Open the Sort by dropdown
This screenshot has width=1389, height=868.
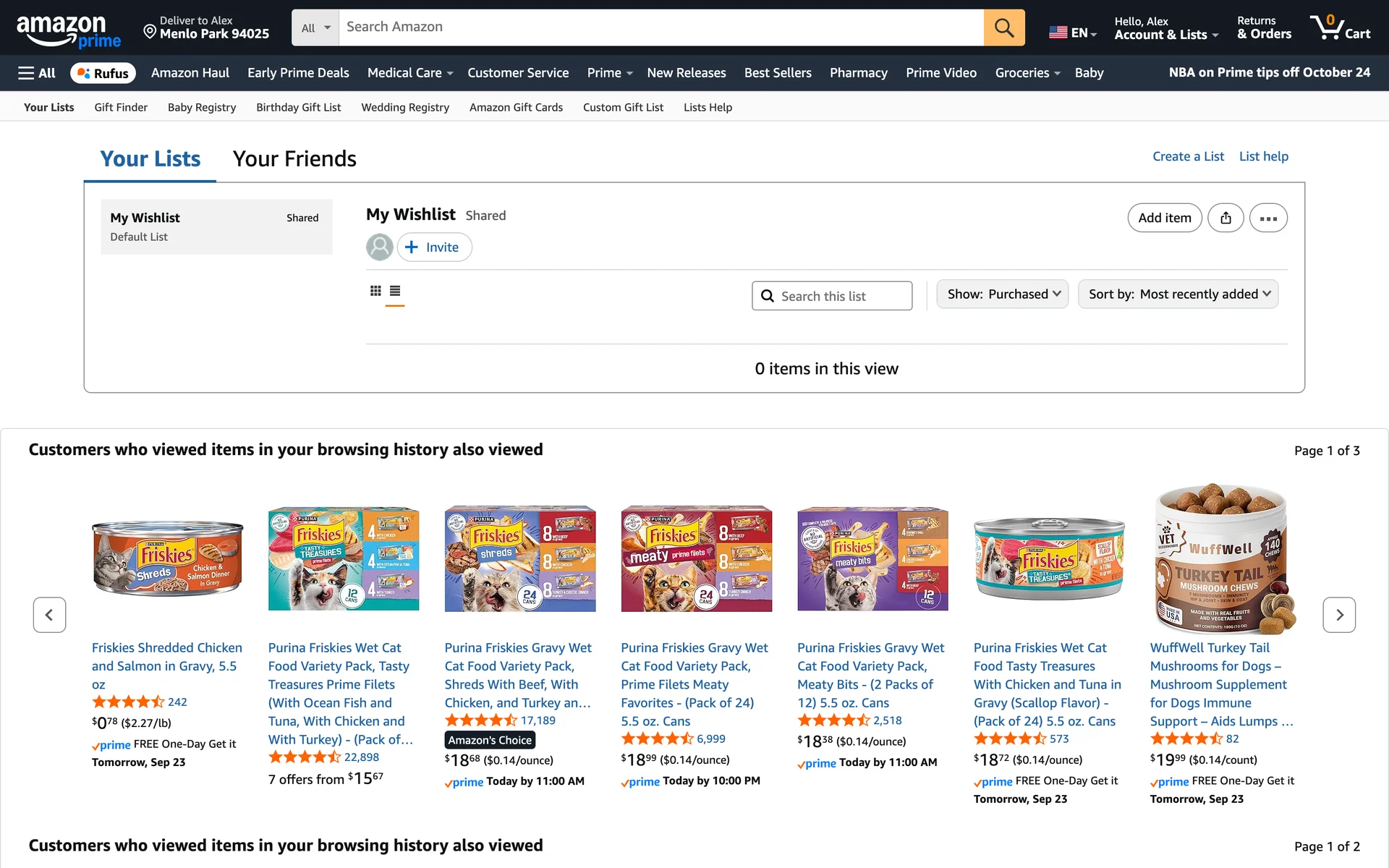(x=1178, y=294)
